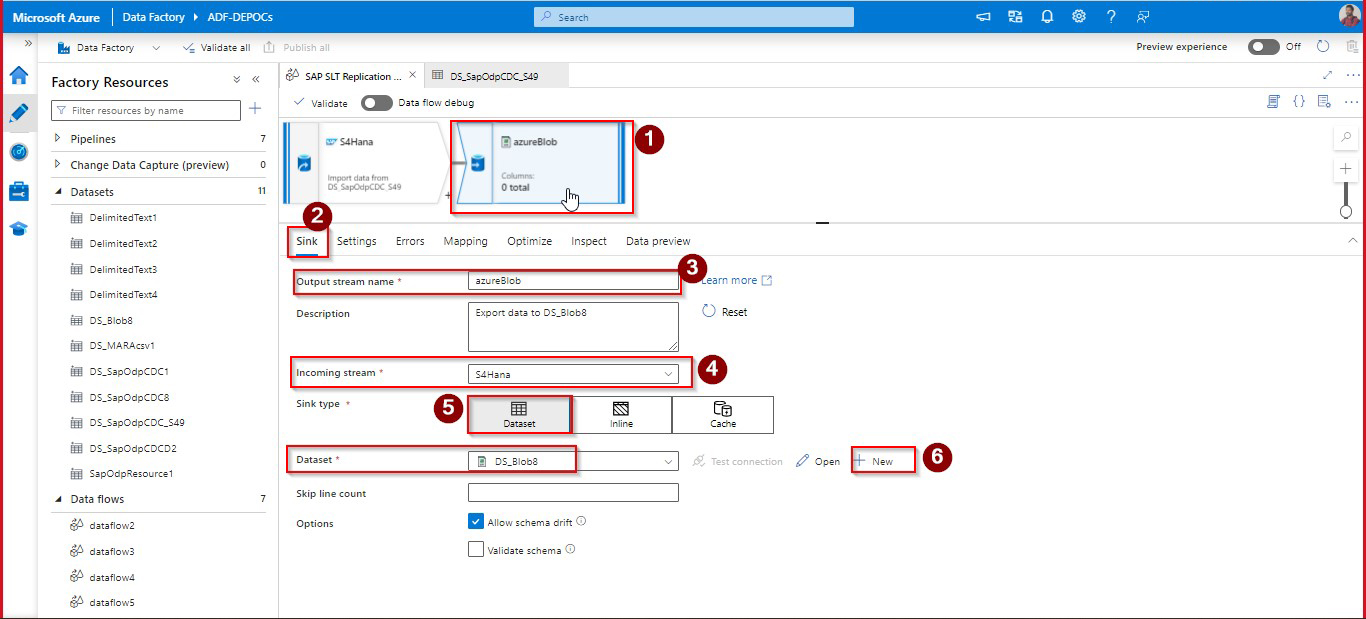Open the Learn more link

coord(736,280)
